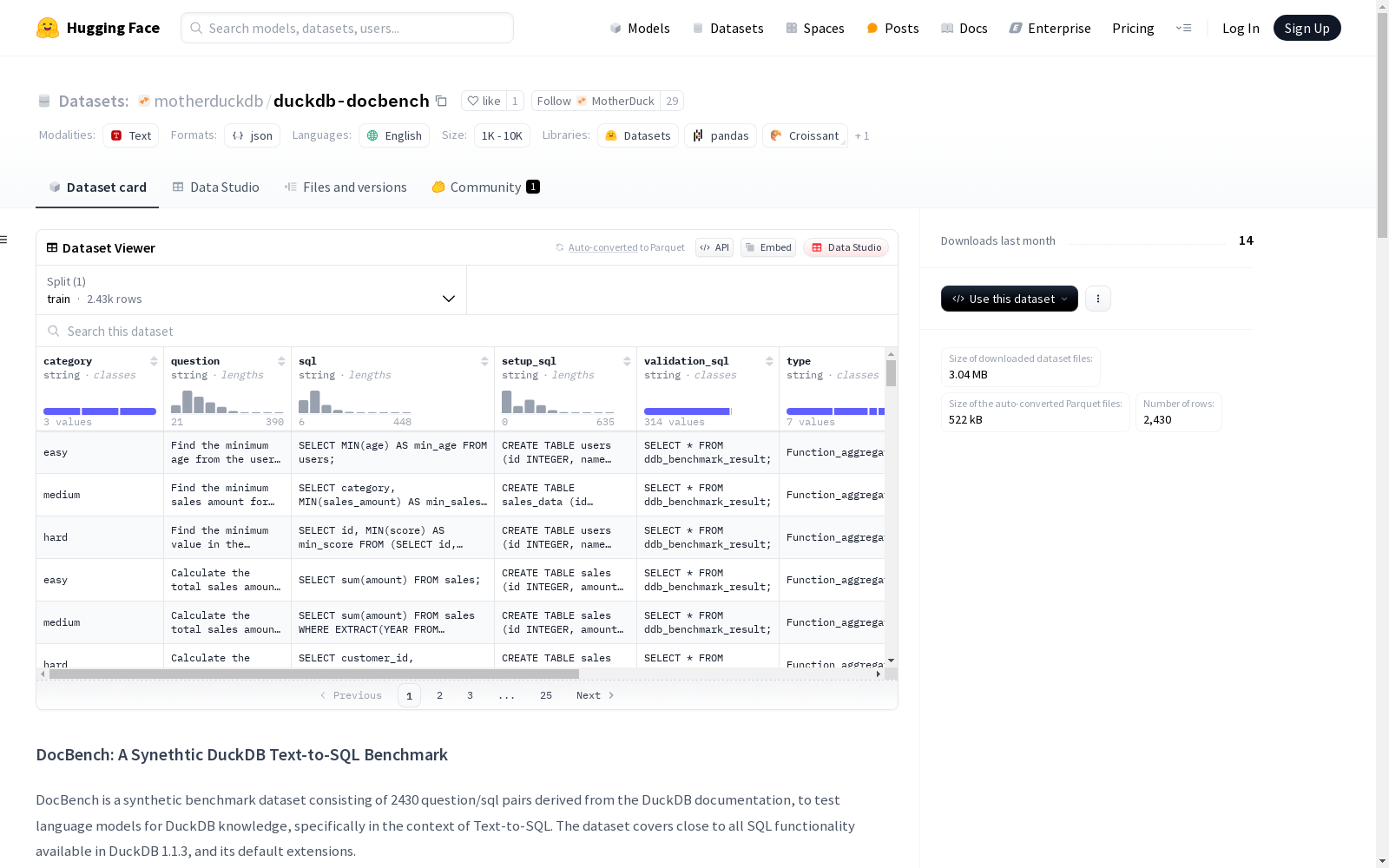Open Data Studio from viewer header
The width and height of the screenshot is (1389, 868).
click(x=846, y=247)
